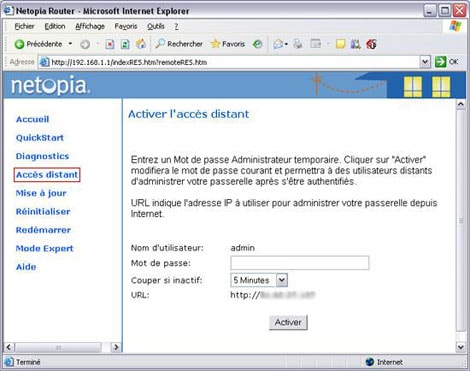
Task: Open the Réinitialiser sidebar link
Action: [43, 211]
